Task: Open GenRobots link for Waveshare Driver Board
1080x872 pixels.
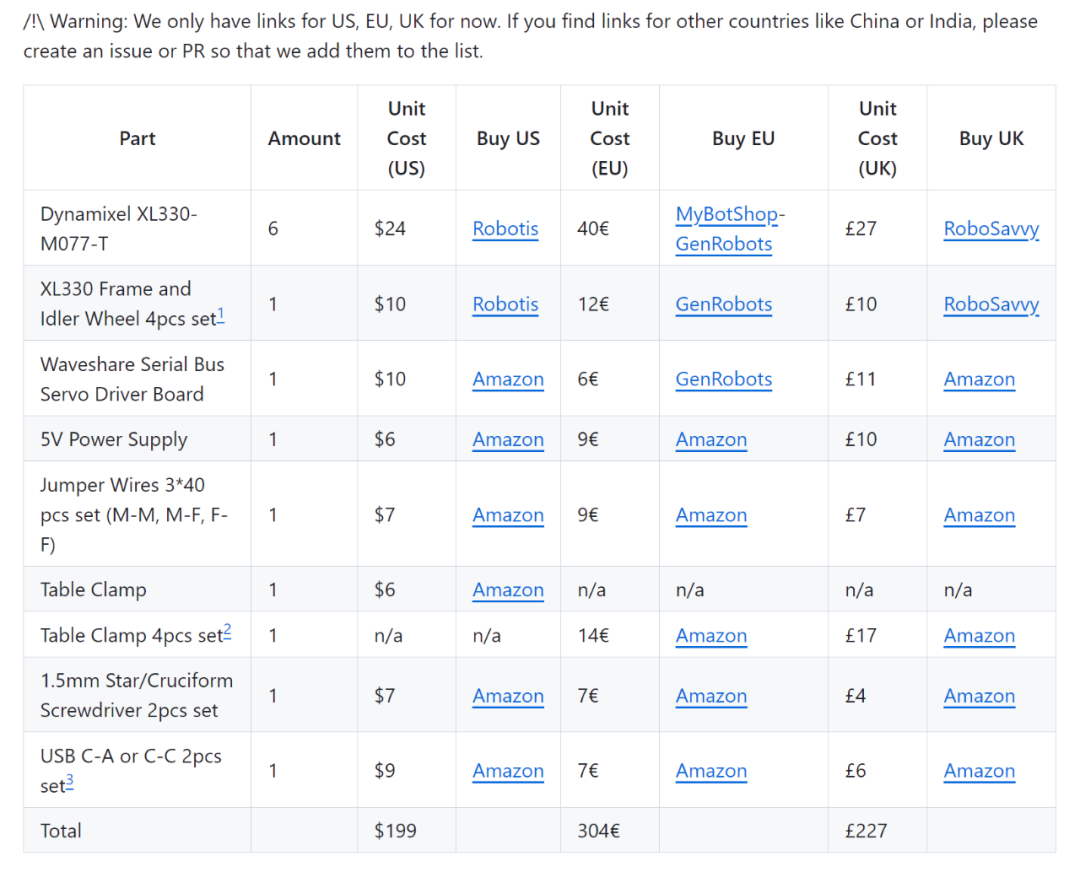Action: click(723, 379)
